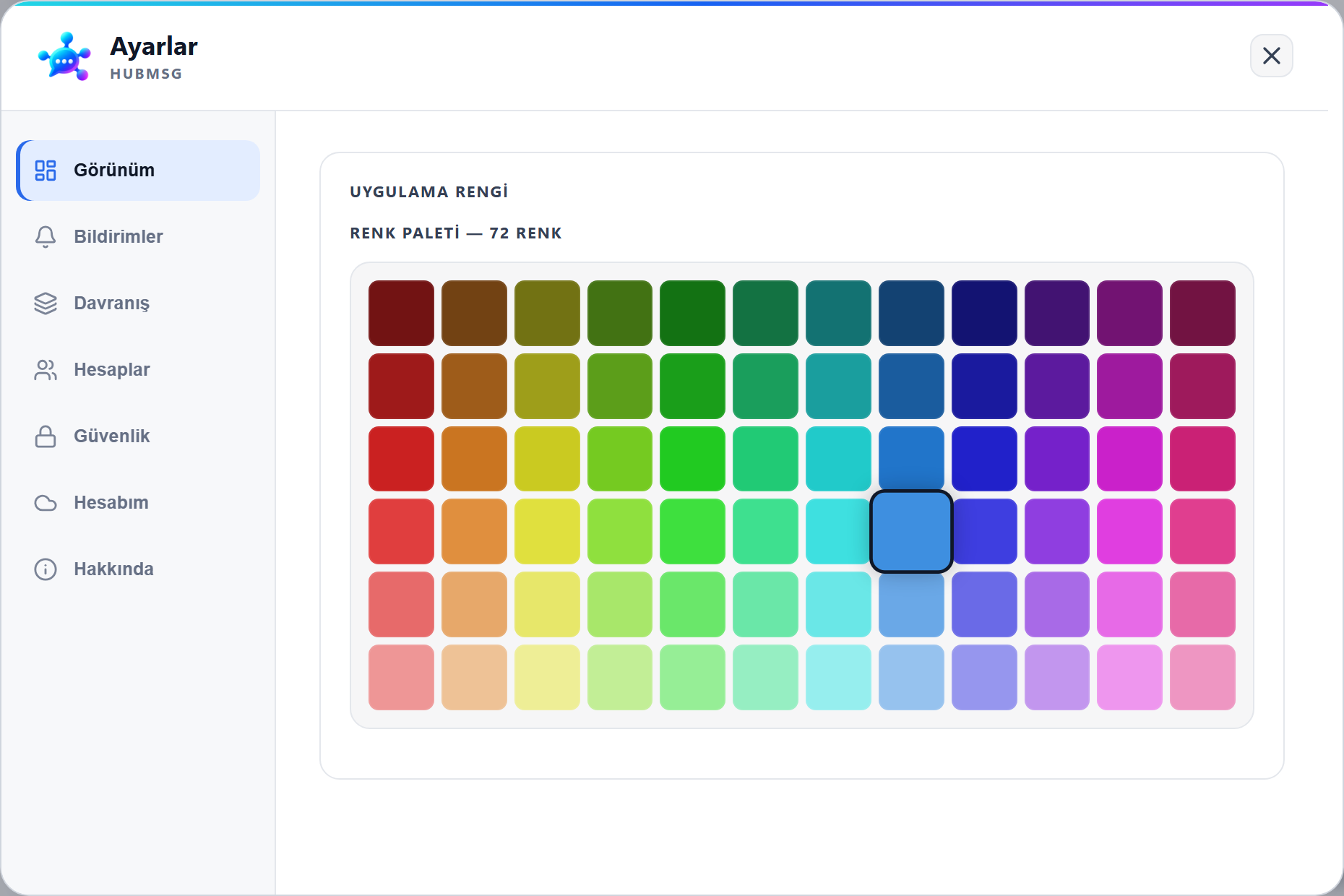Click the Davranış layers icon

pyautogui.click(x=46, y=303)
